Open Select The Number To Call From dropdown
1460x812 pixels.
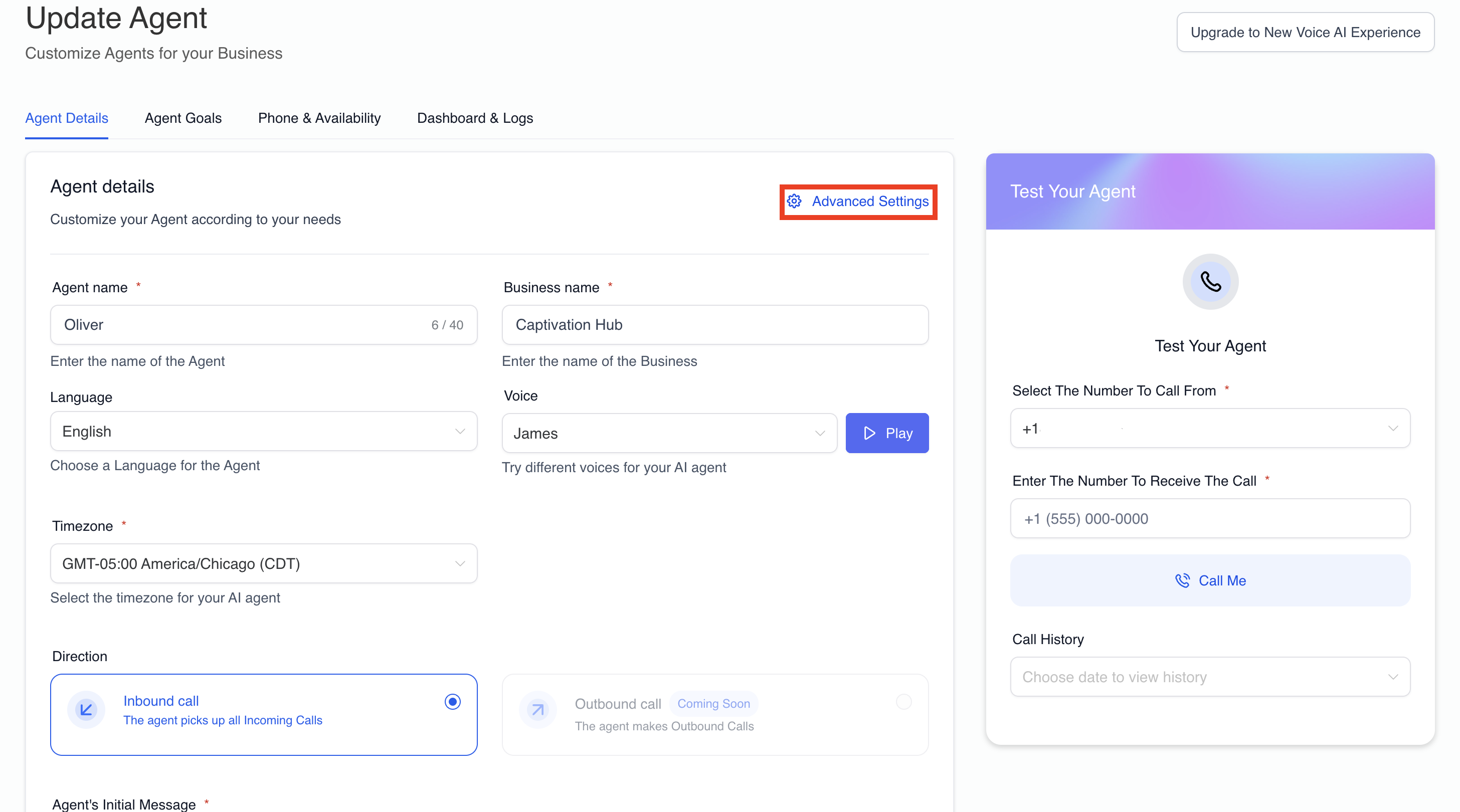[x=1210, y=429]
